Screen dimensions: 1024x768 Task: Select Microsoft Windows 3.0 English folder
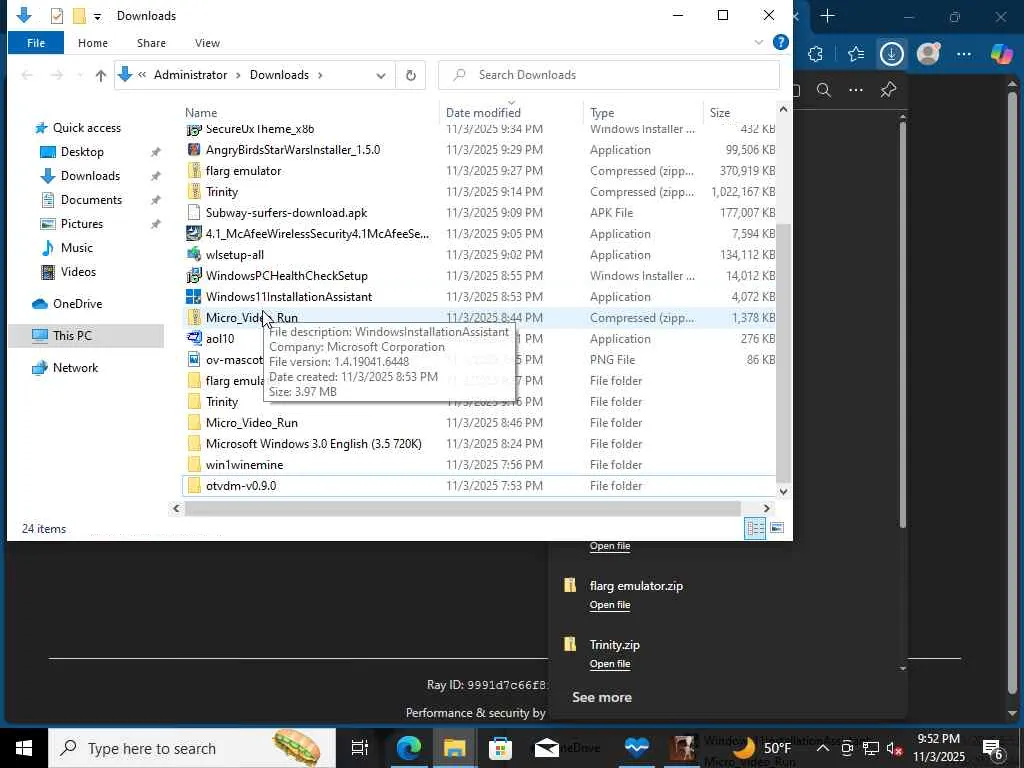313,443
